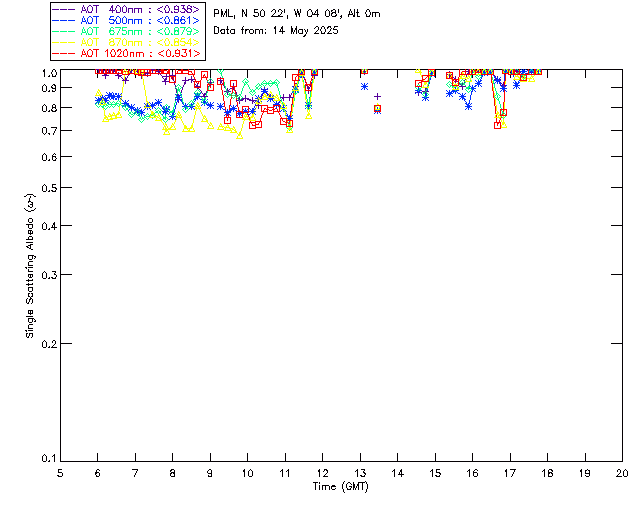The height and width of the screenshot is (512, 640).
Task: Click the y-axis tick label 0.4
Action: pyautogui.click(x=49, y=226)
